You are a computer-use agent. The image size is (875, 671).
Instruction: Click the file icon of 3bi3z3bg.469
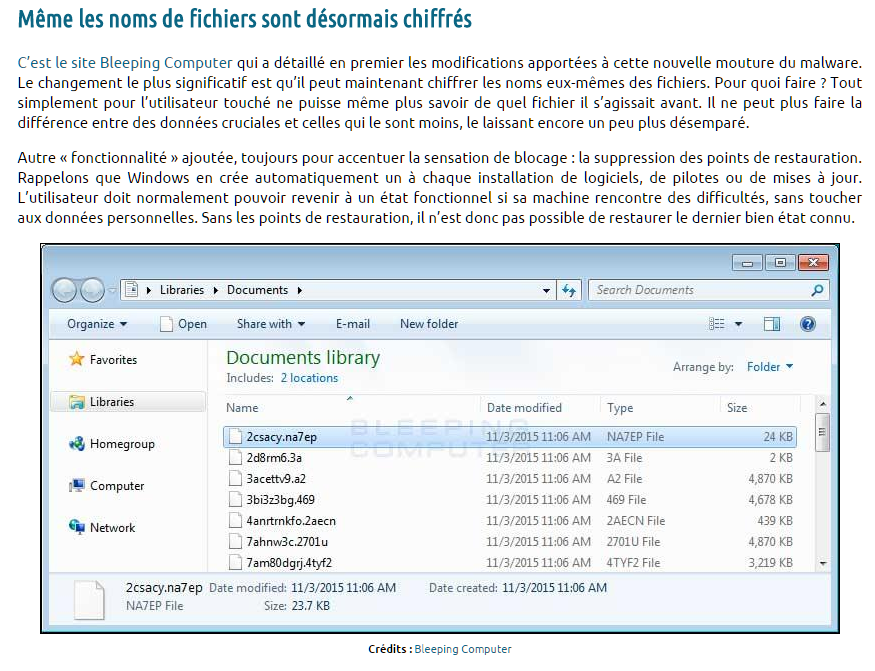[235, 500]
